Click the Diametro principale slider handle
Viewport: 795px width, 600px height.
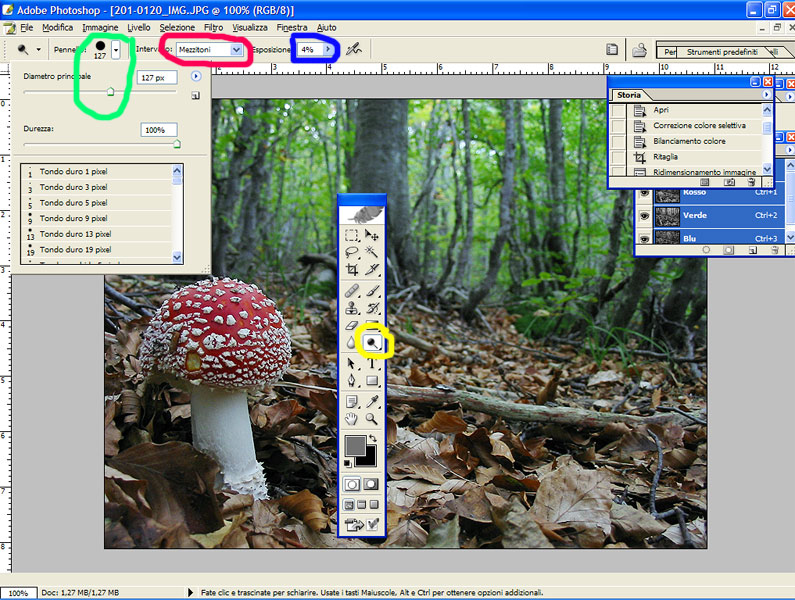tap(110, 92)
